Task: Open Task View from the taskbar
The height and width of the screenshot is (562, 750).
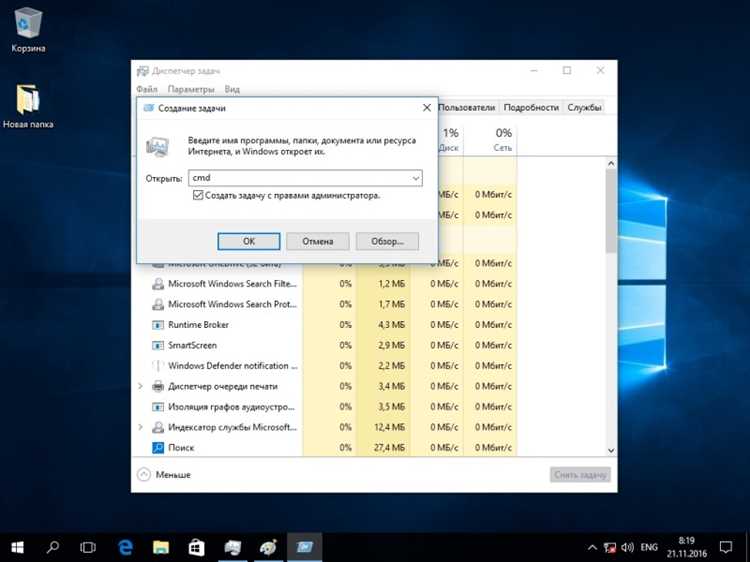Action: tap(88, 547)
